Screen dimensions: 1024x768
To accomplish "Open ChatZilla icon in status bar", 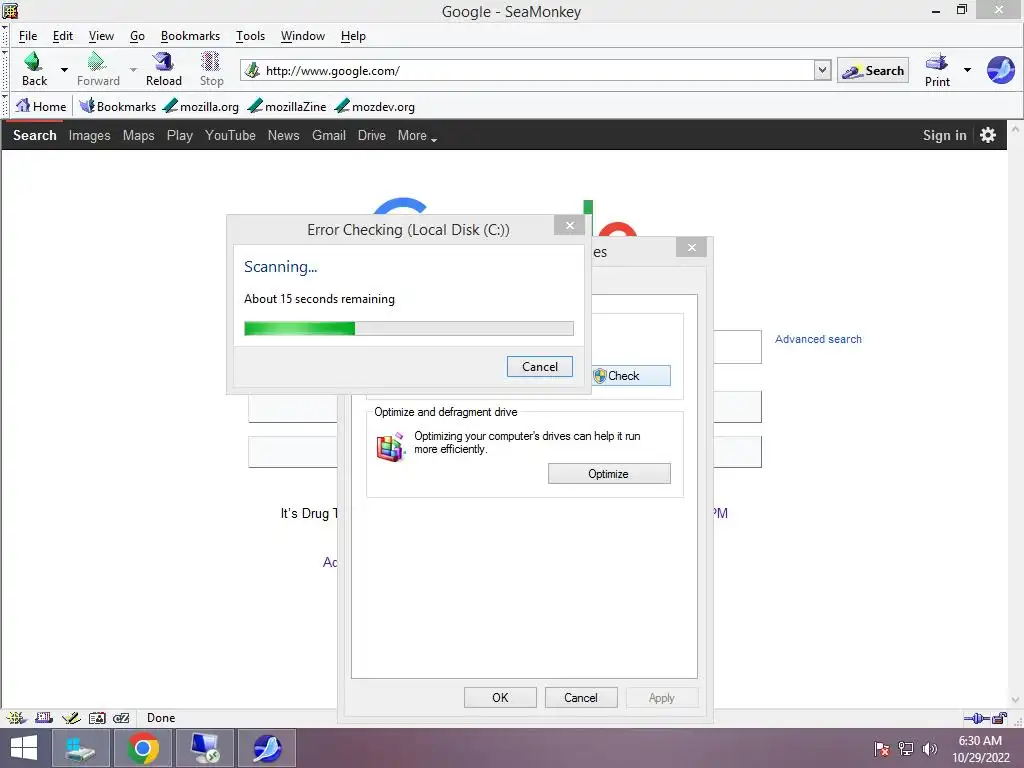I will pyautogui.click(x=121, y=718).
